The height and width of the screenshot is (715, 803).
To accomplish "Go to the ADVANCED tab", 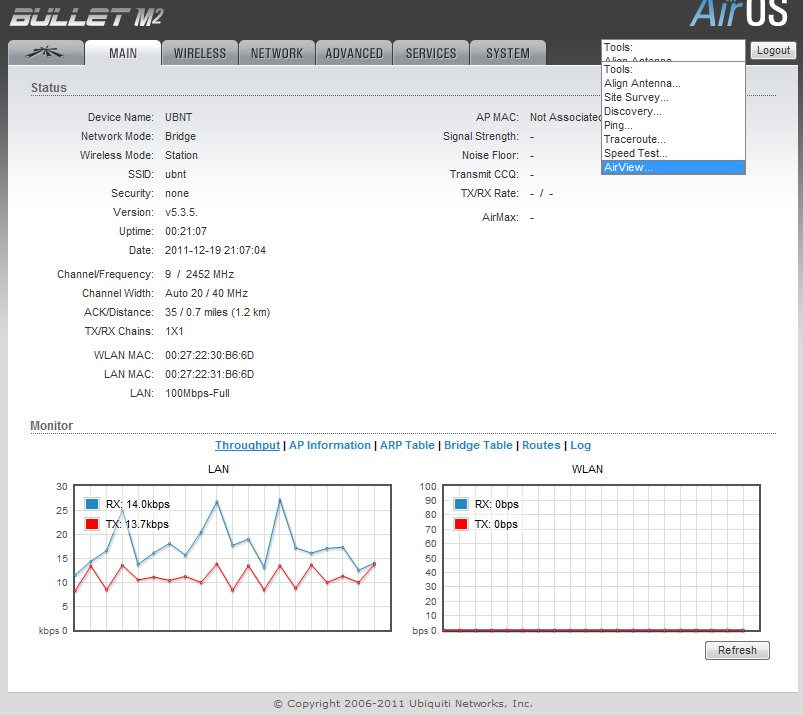I will [354, 53].
